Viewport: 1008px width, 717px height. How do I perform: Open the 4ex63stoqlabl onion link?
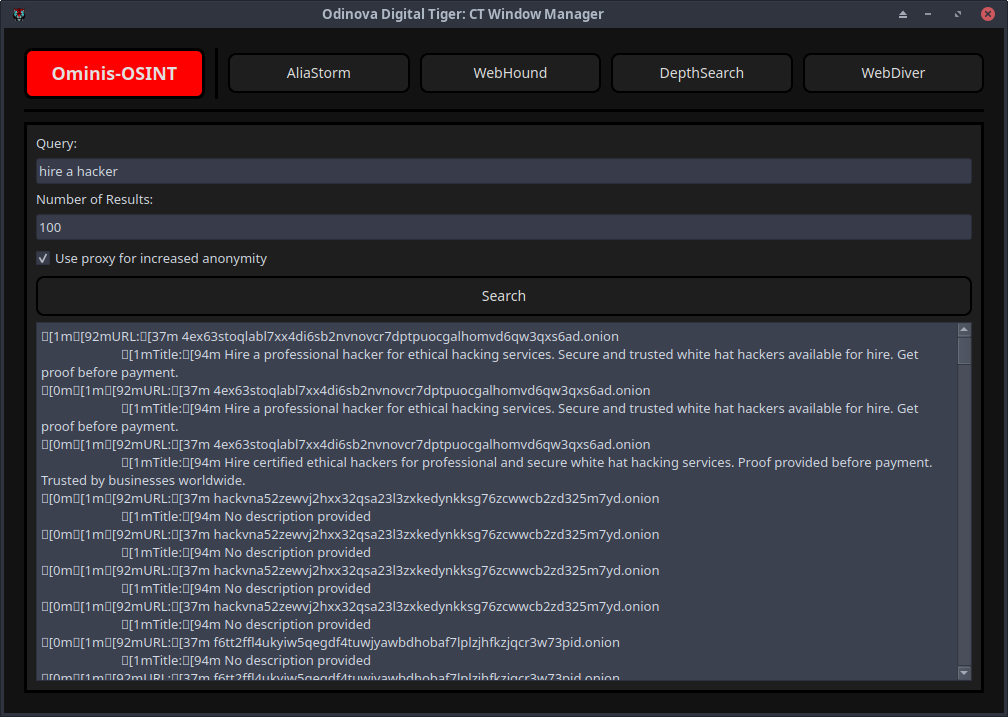click(418, 336)
